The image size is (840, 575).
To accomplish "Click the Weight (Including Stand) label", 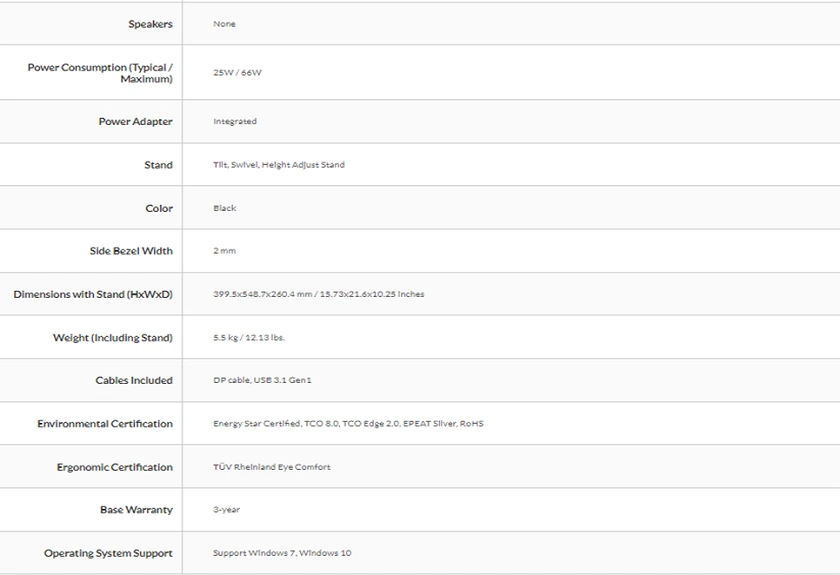I will click(113, 338).
